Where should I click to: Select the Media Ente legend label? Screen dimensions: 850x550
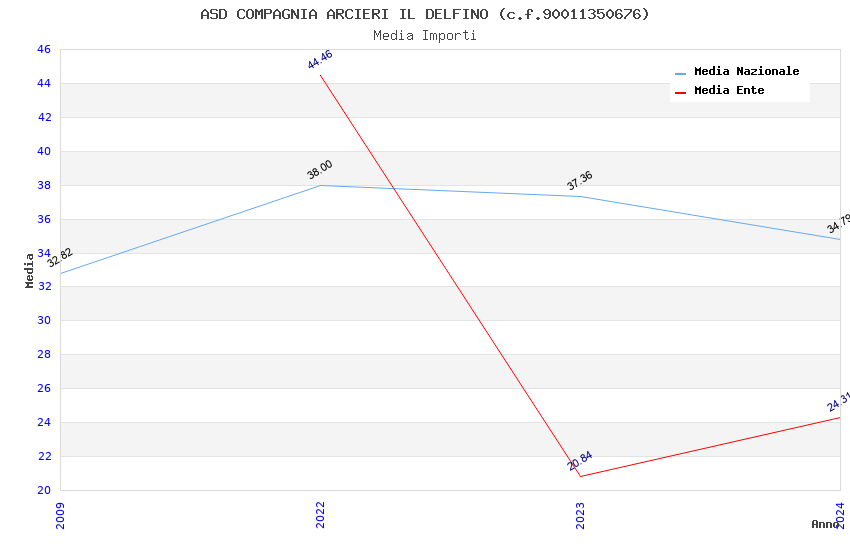pyautogui.click(x=729, y=91)
